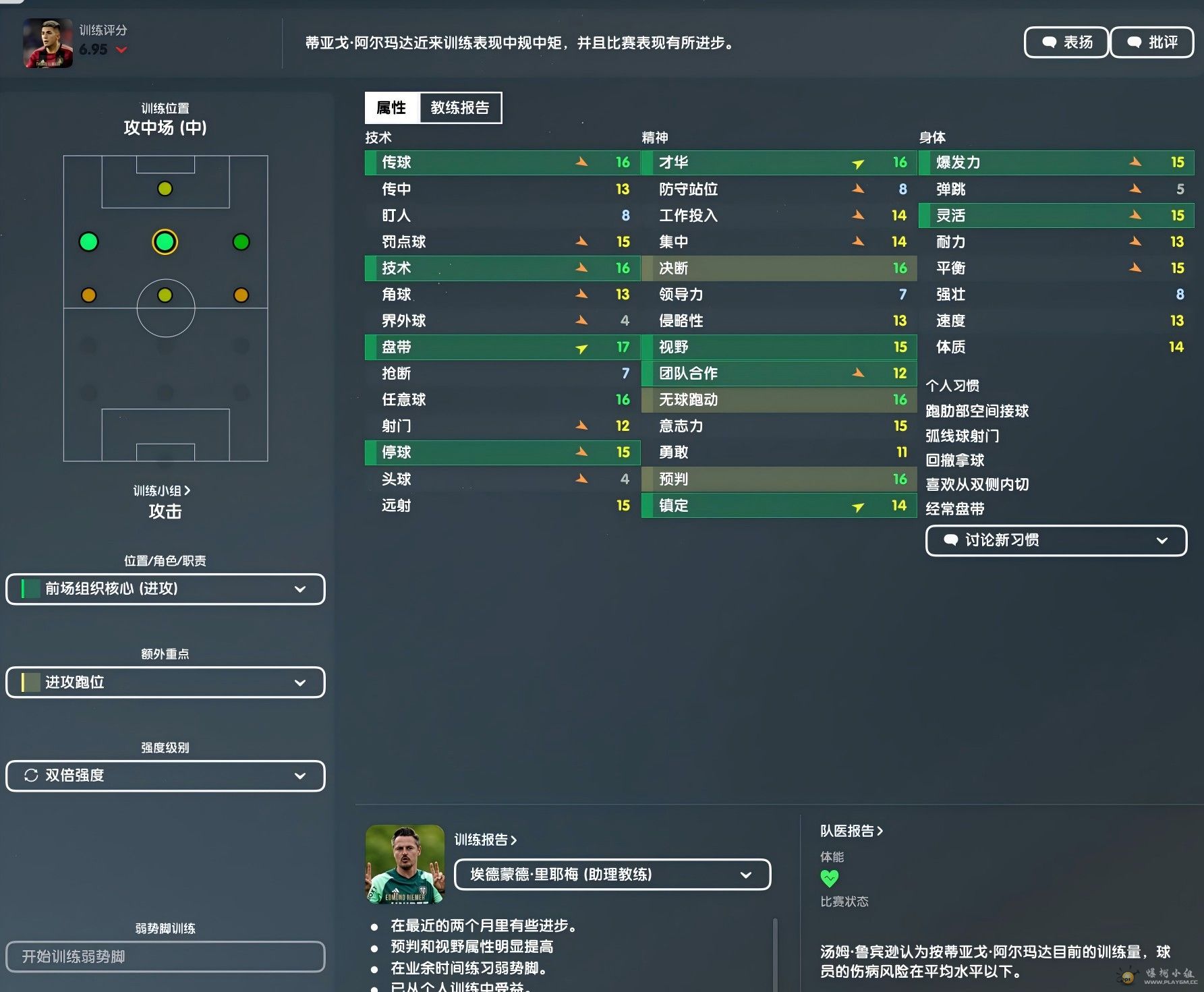The width and height of the screenshot is (1204, 992).
Task: Open the 讨论新习惯 dropdown
Action: tap(1056, 540)
